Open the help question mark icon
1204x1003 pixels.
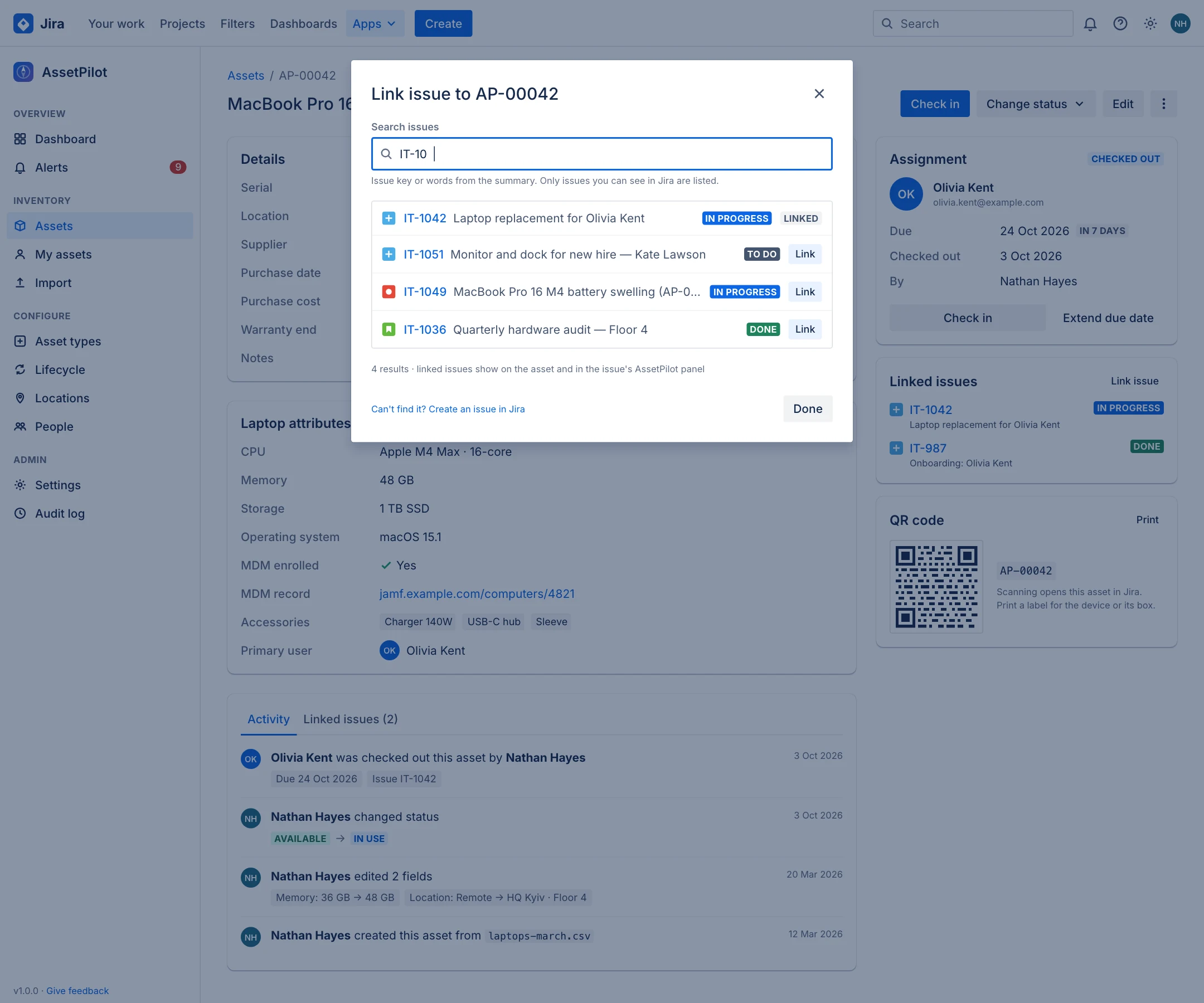click(1120, 23)
